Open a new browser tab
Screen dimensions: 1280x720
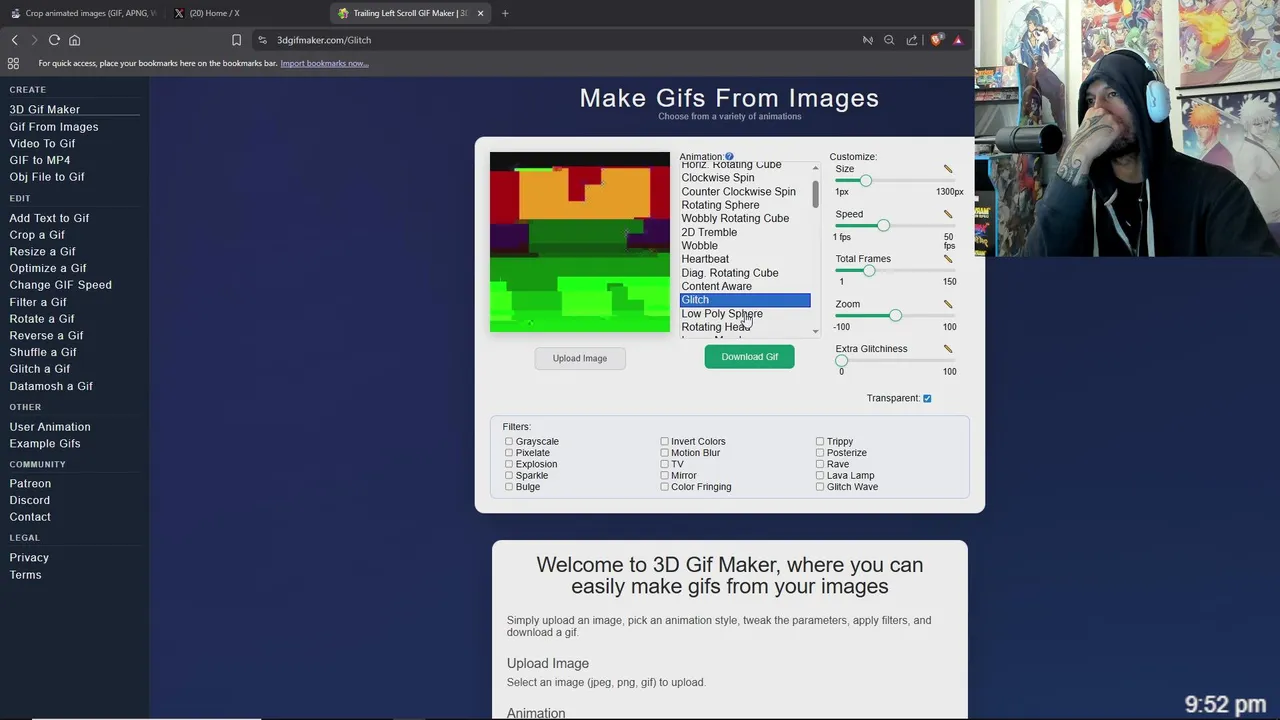click(505, 13)
